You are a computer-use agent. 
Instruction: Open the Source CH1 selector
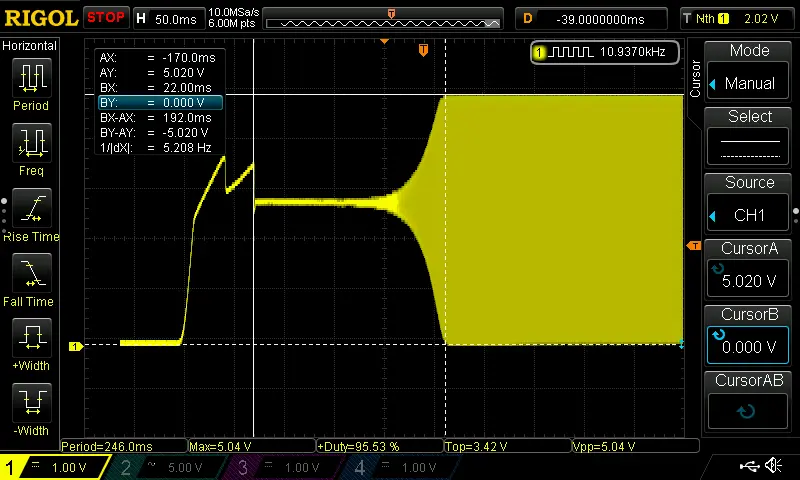pos(749,202)
